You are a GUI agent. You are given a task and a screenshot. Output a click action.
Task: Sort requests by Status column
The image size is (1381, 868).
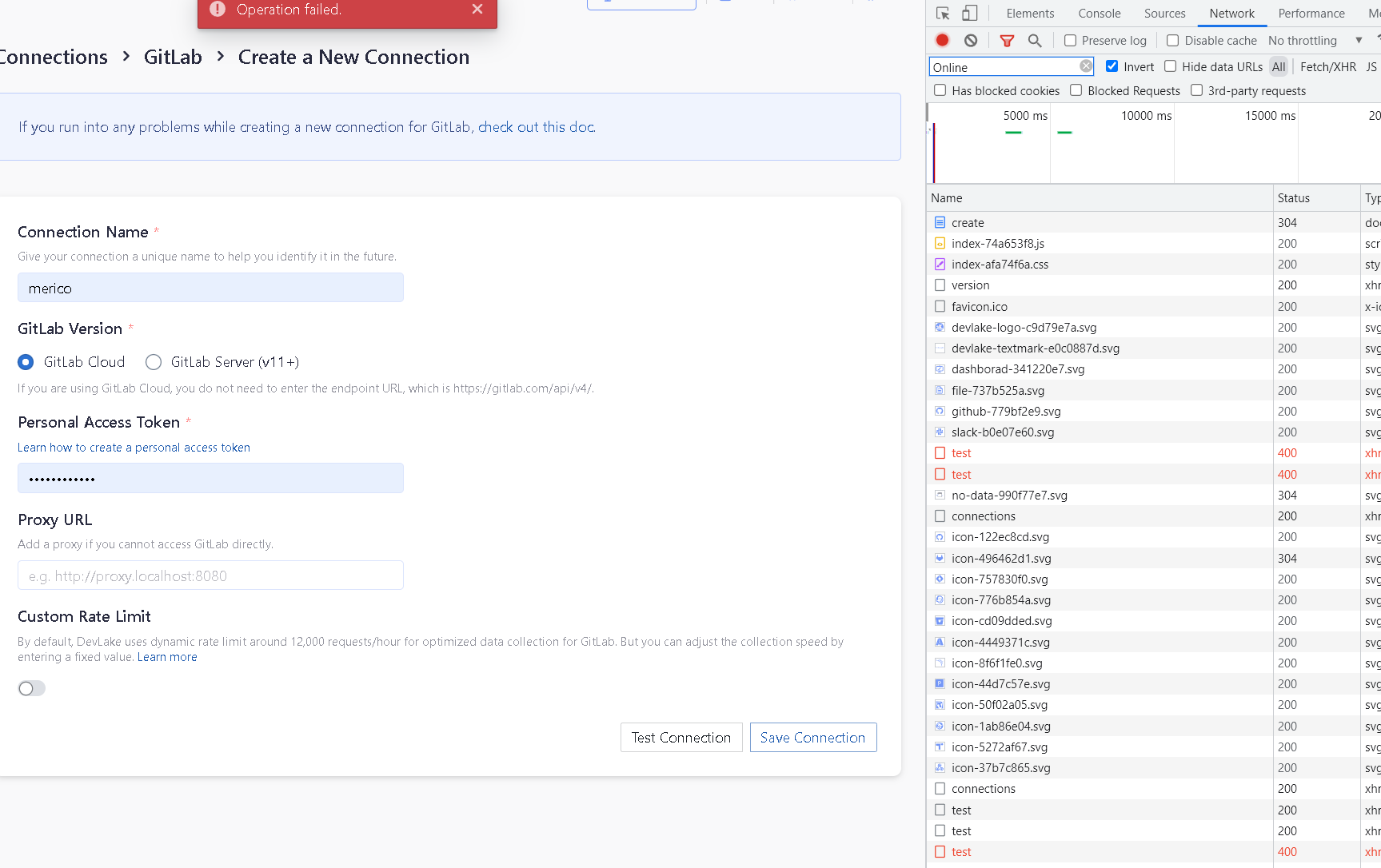(1316, 198)
